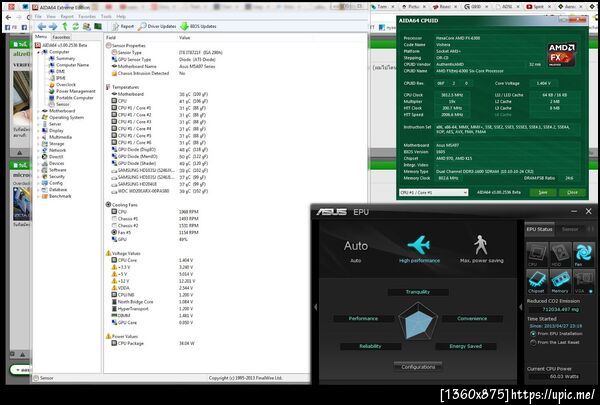600x405 pixels.
Task: Open the View menu in AIDA64
Action: [51, 16]
